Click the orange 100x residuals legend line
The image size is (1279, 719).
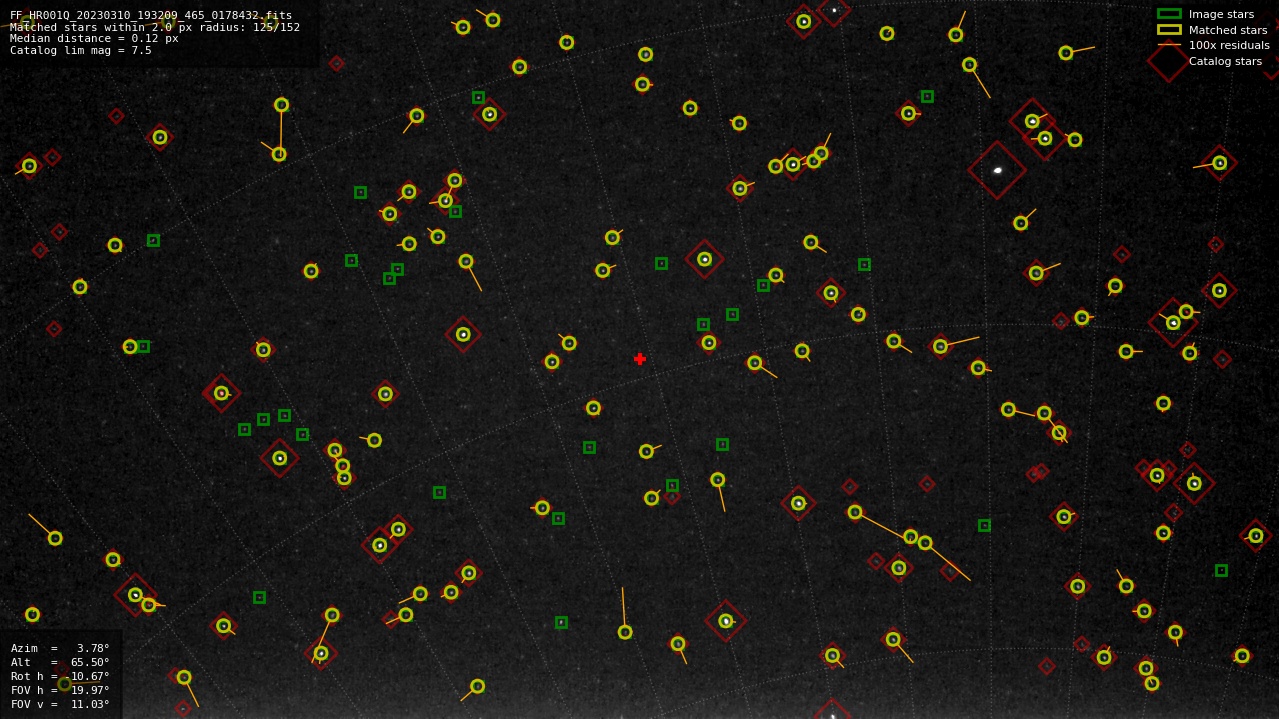pos(1169,45)
